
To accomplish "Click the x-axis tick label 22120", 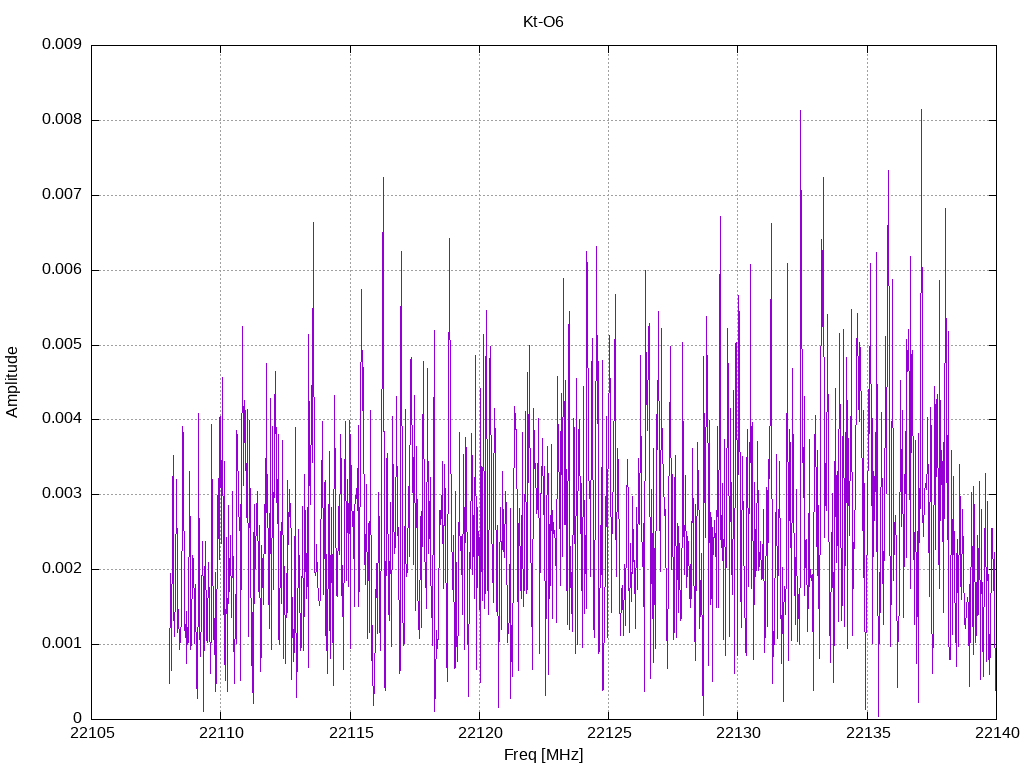I will [x=480, y=733].
